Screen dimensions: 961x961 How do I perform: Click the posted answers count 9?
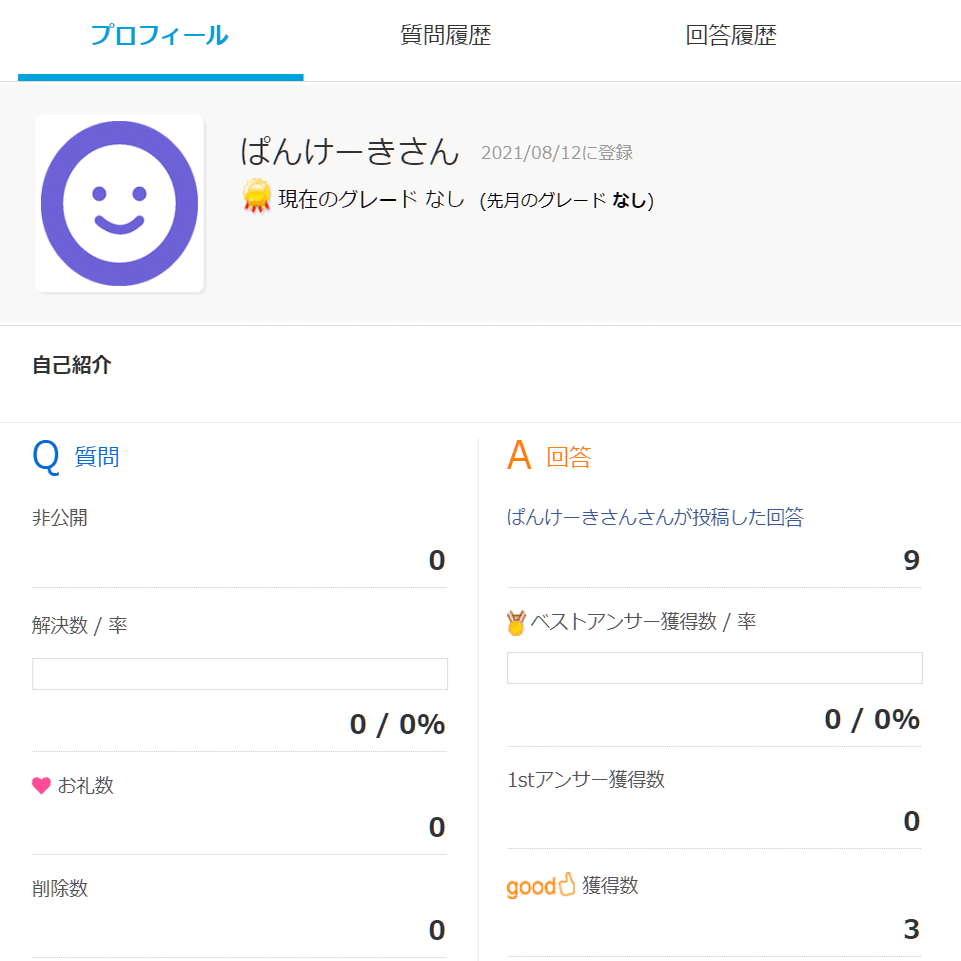911,560
